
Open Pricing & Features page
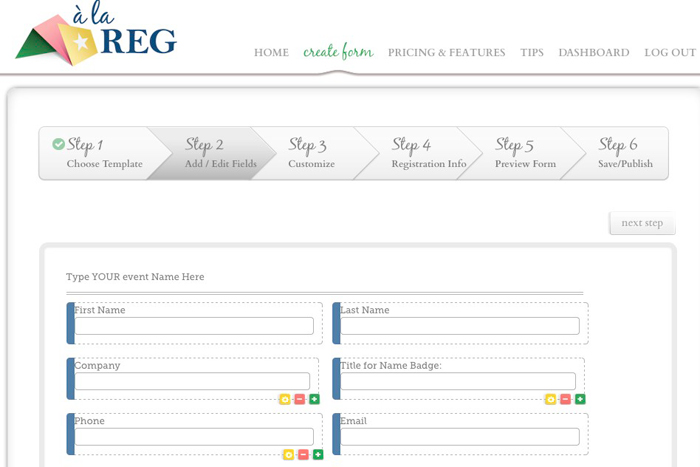446,53
